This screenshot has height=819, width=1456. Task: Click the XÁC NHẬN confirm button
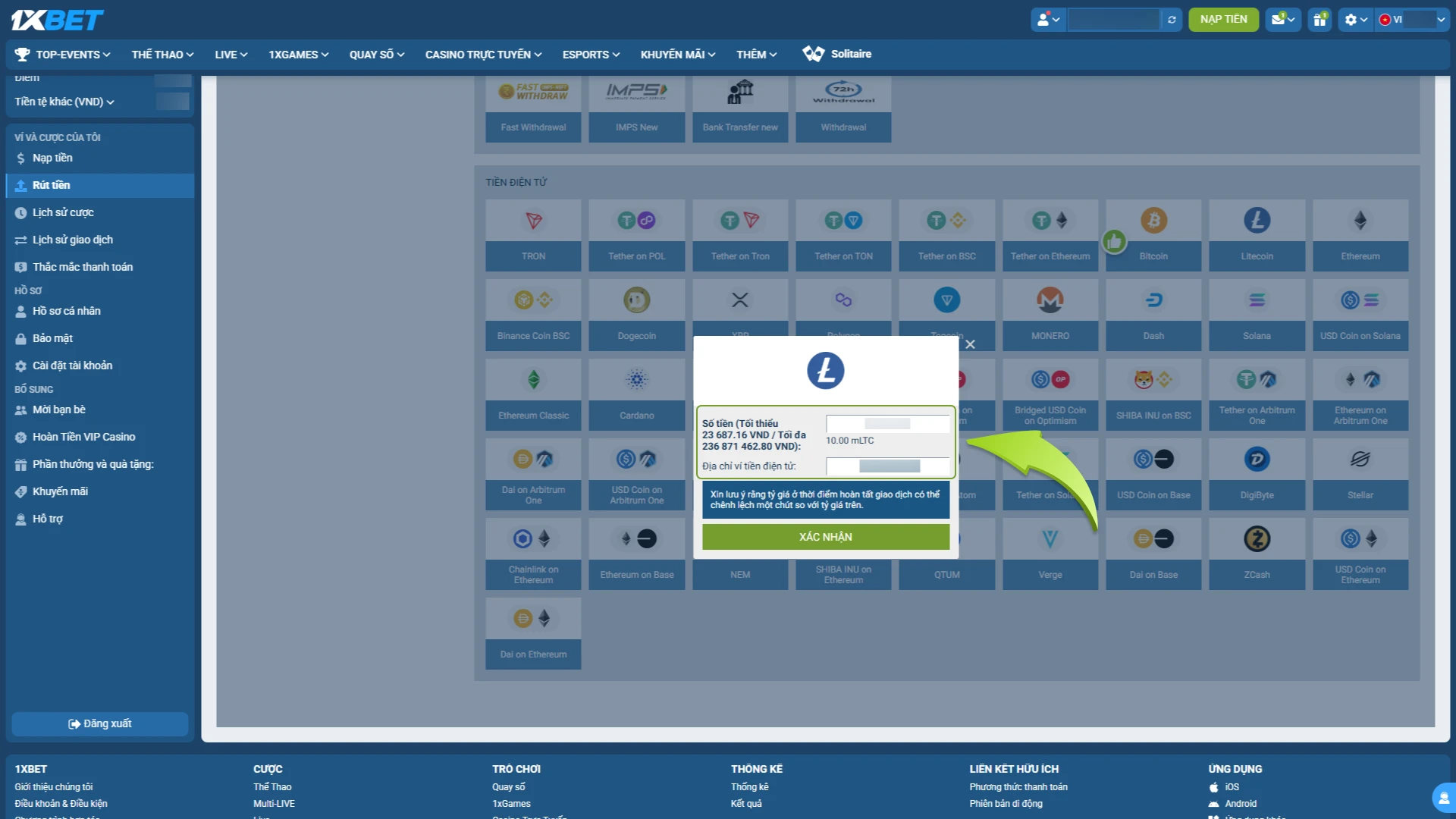[x=826, y=537]
